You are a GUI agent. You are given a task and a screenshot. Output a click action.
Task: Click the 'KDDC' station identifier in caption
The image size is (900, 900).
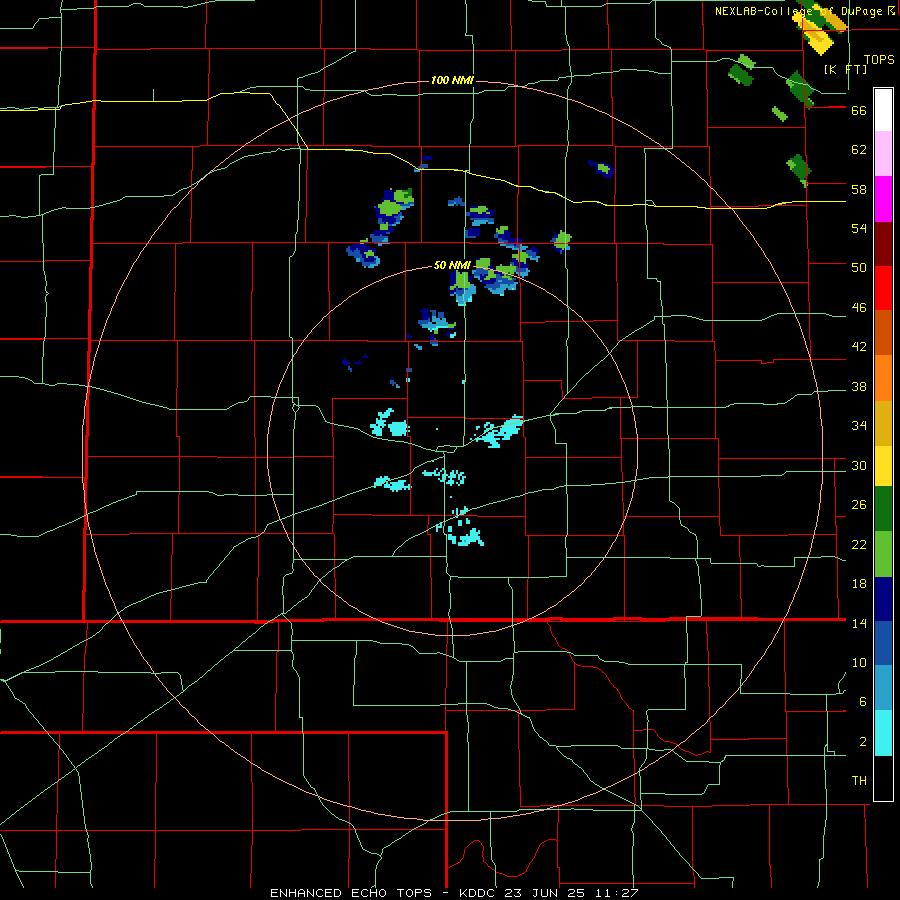(x=479, y=893)
